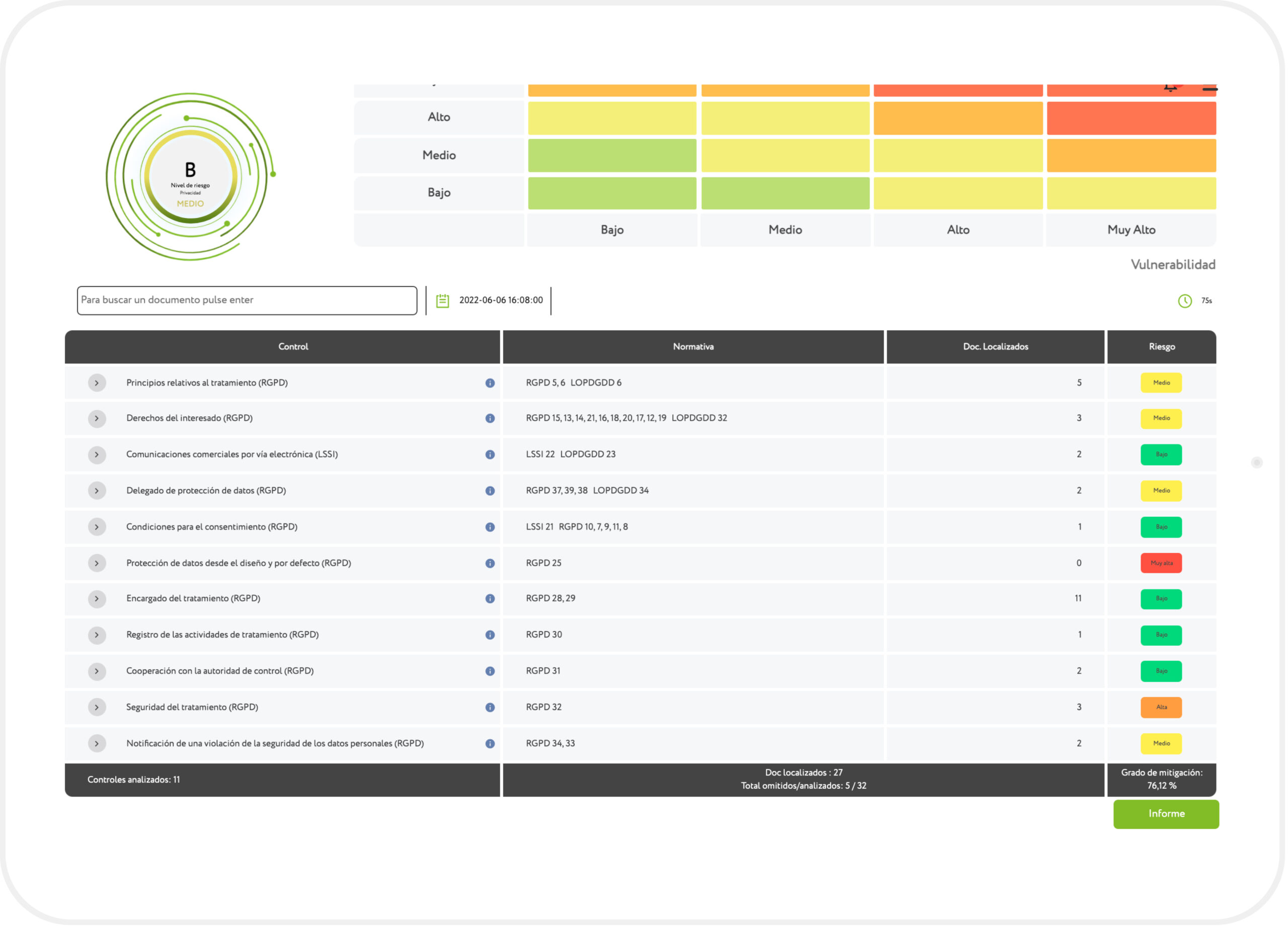View info for Cooperación con la autoridad
The image size is (1288, 928).
491,672
